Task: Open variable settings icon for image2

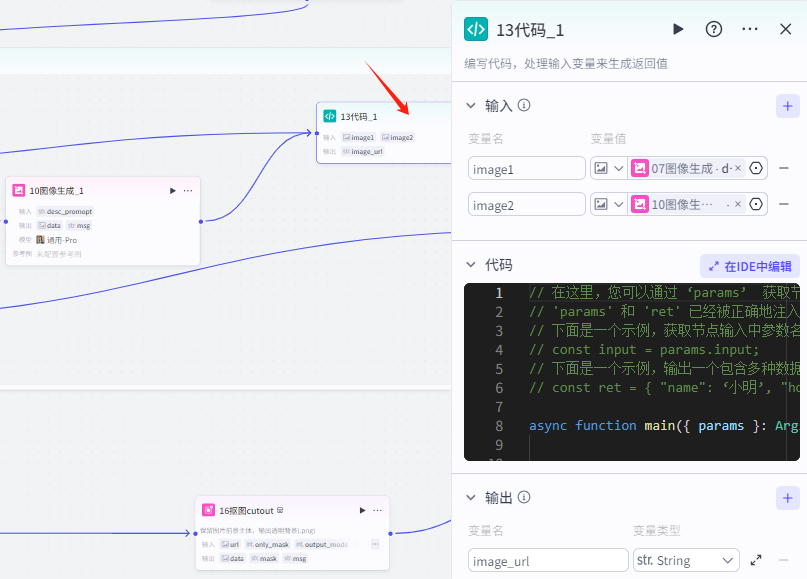Action: pyautogui.click(x=756, y=204)
